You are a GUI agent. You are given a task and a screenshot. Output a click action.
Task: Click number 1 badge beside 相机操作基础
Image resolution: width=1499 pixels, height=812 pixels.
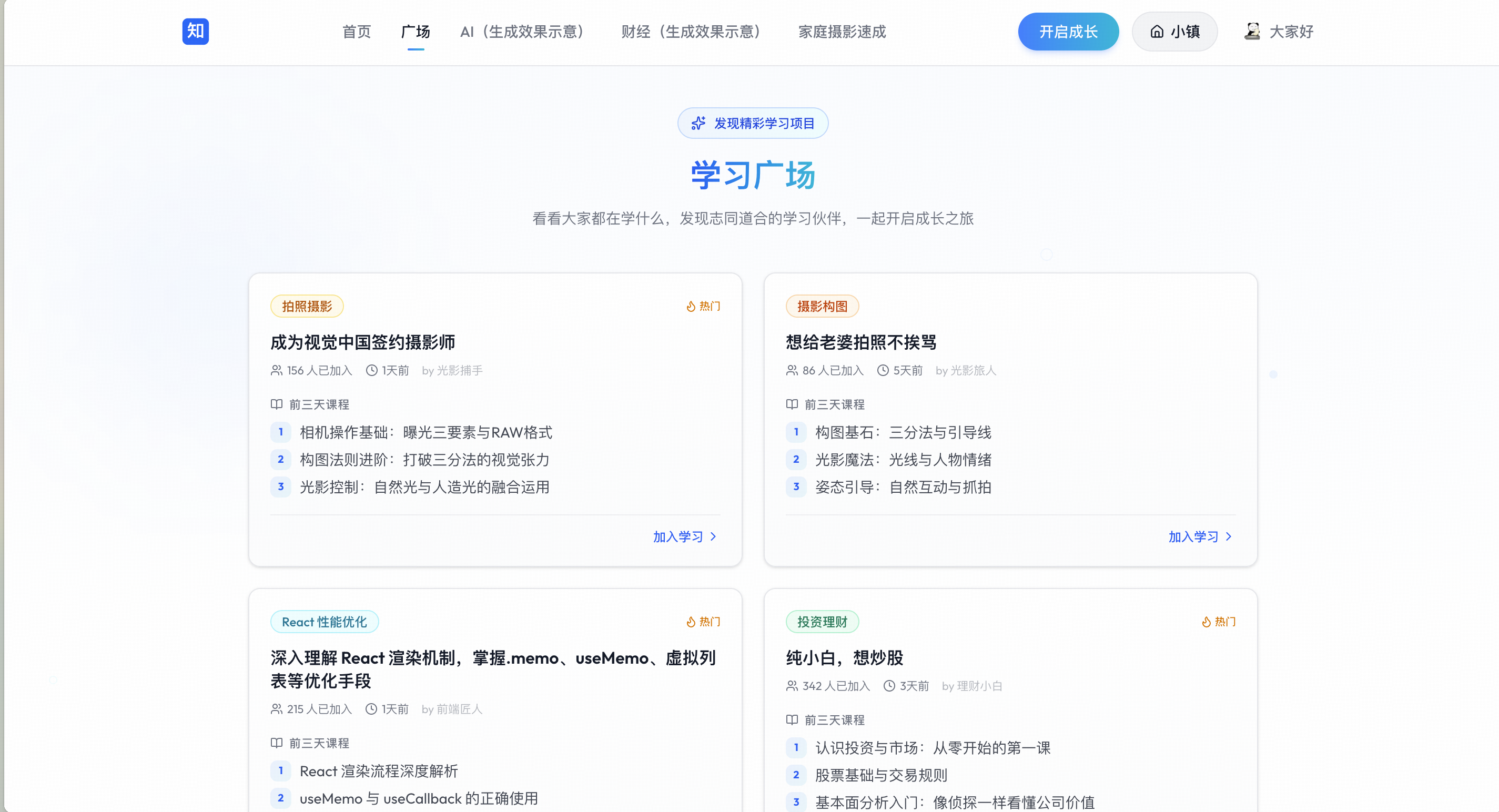click(x=280, y=432)
